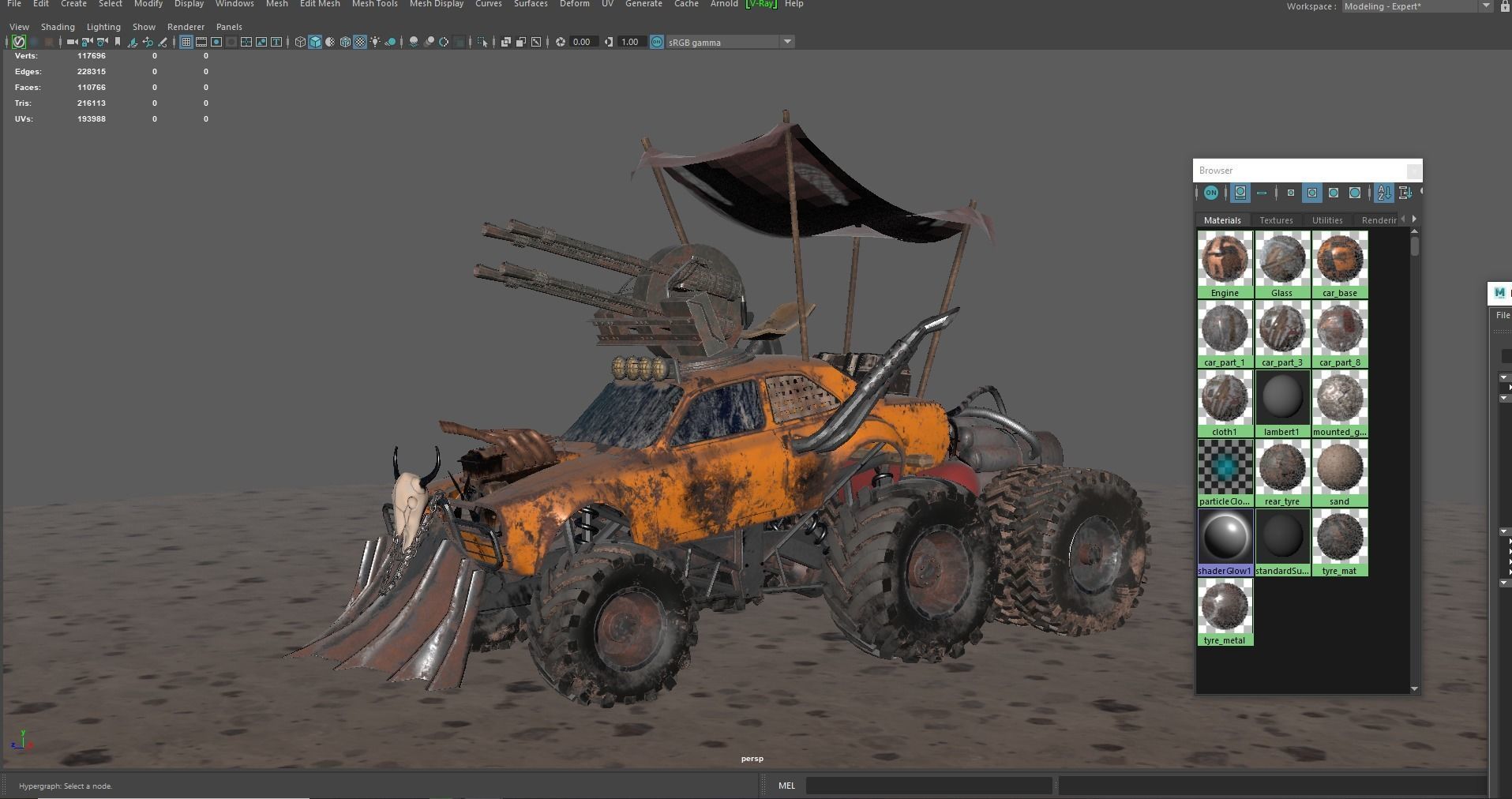Select the sand material swatch
The width and height of the screenshot is (1512, 799).
pyautogui.click(x=1340, y=473)
